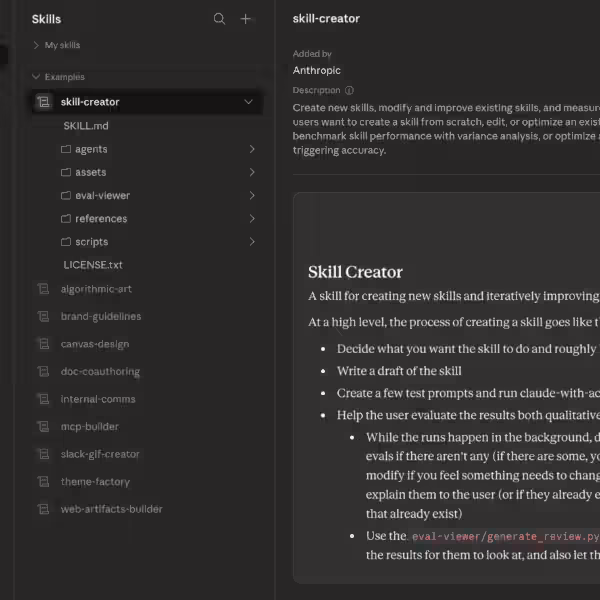
Task: Expand the scripts folder arrow
Action: click(x=251, y=242)
